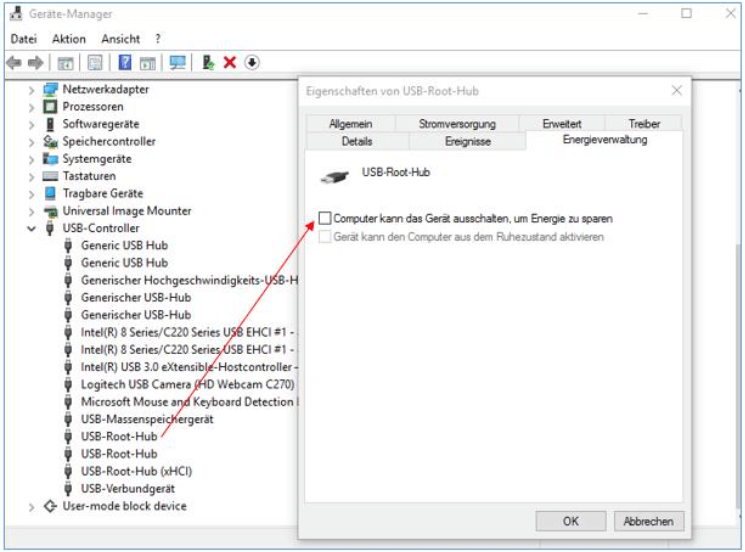Switch to the Stromversorgung tab

[456, 124]
